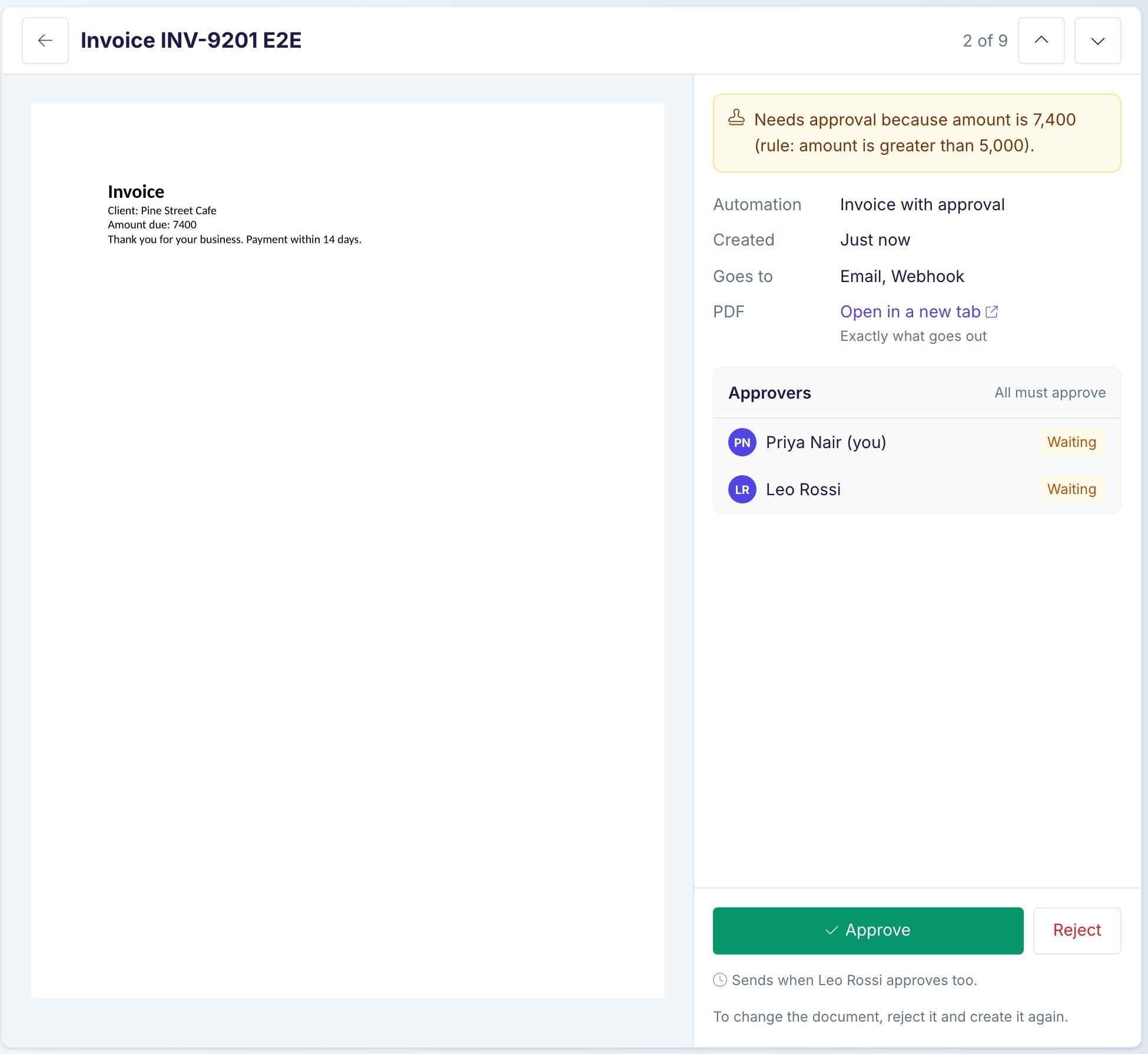This screenshot has width=1148, height=1054.
Task: Click 'Invoice with approval' automation value
Action: pyautogui.click(x=922, y=204)
